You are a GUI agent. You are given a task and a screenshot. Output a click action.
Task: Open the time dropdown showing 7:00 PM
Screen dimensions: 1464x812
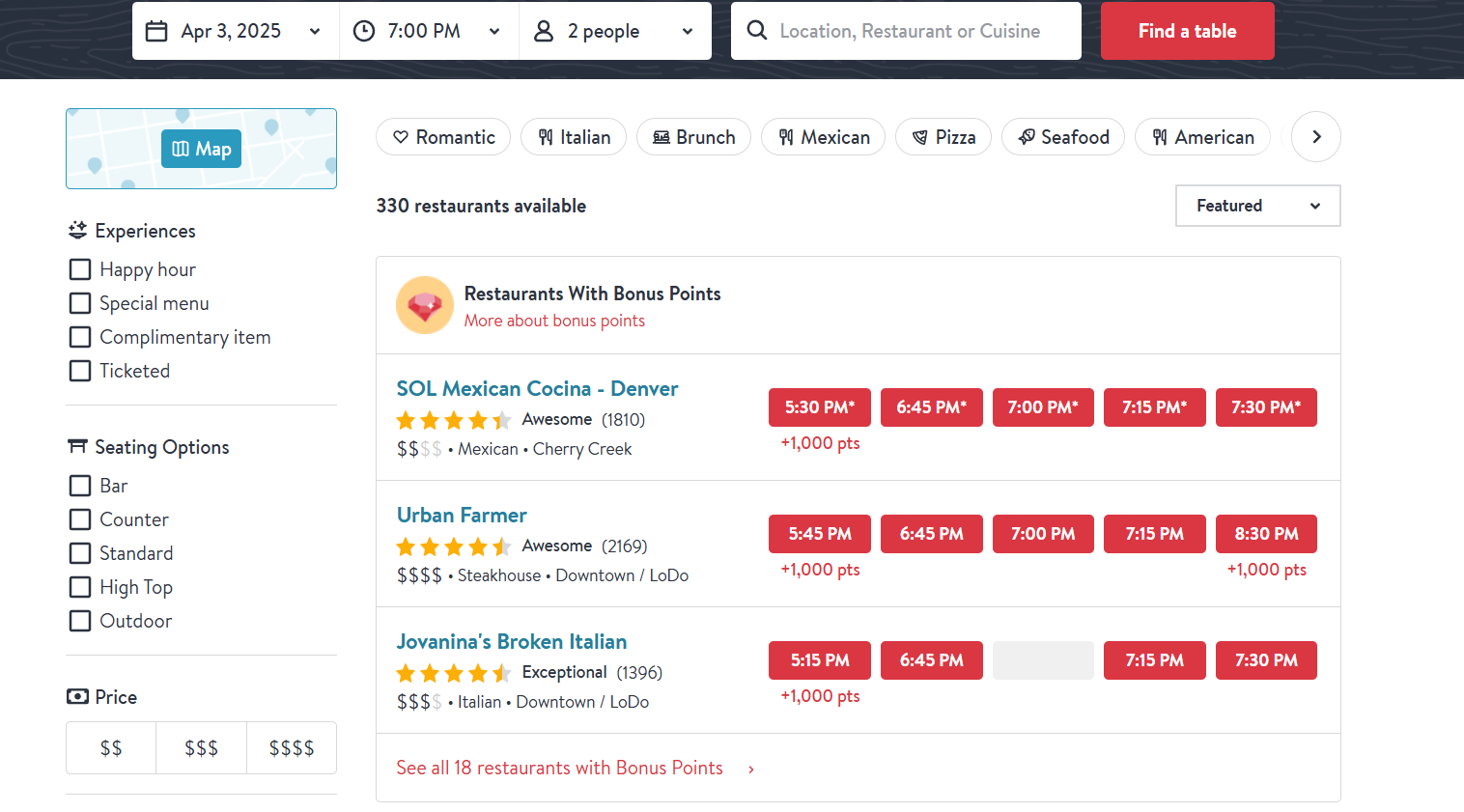429,31
